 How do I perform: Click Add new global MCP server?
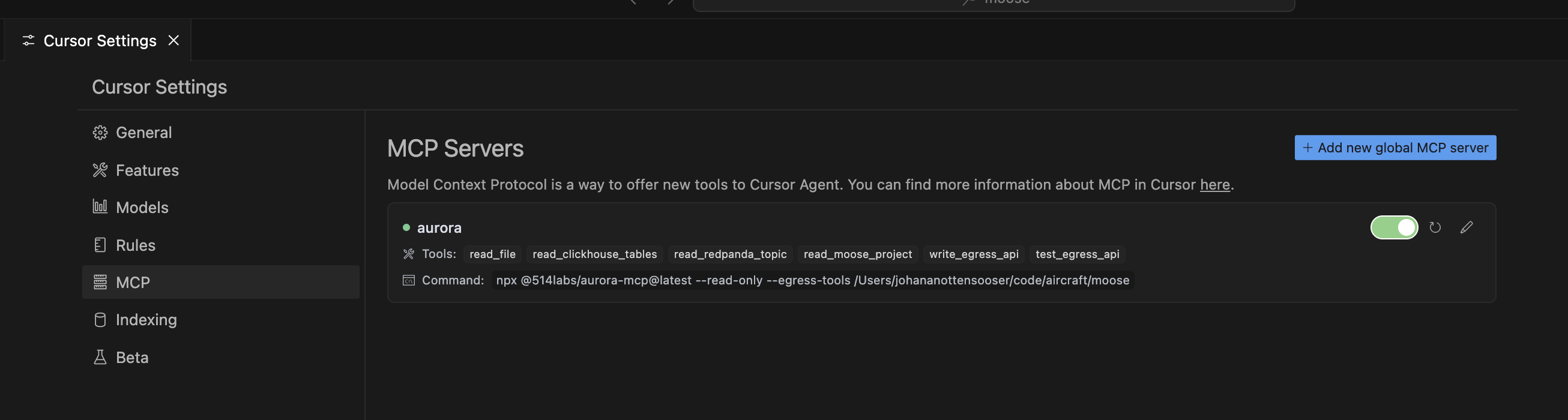click(1395, 148)
